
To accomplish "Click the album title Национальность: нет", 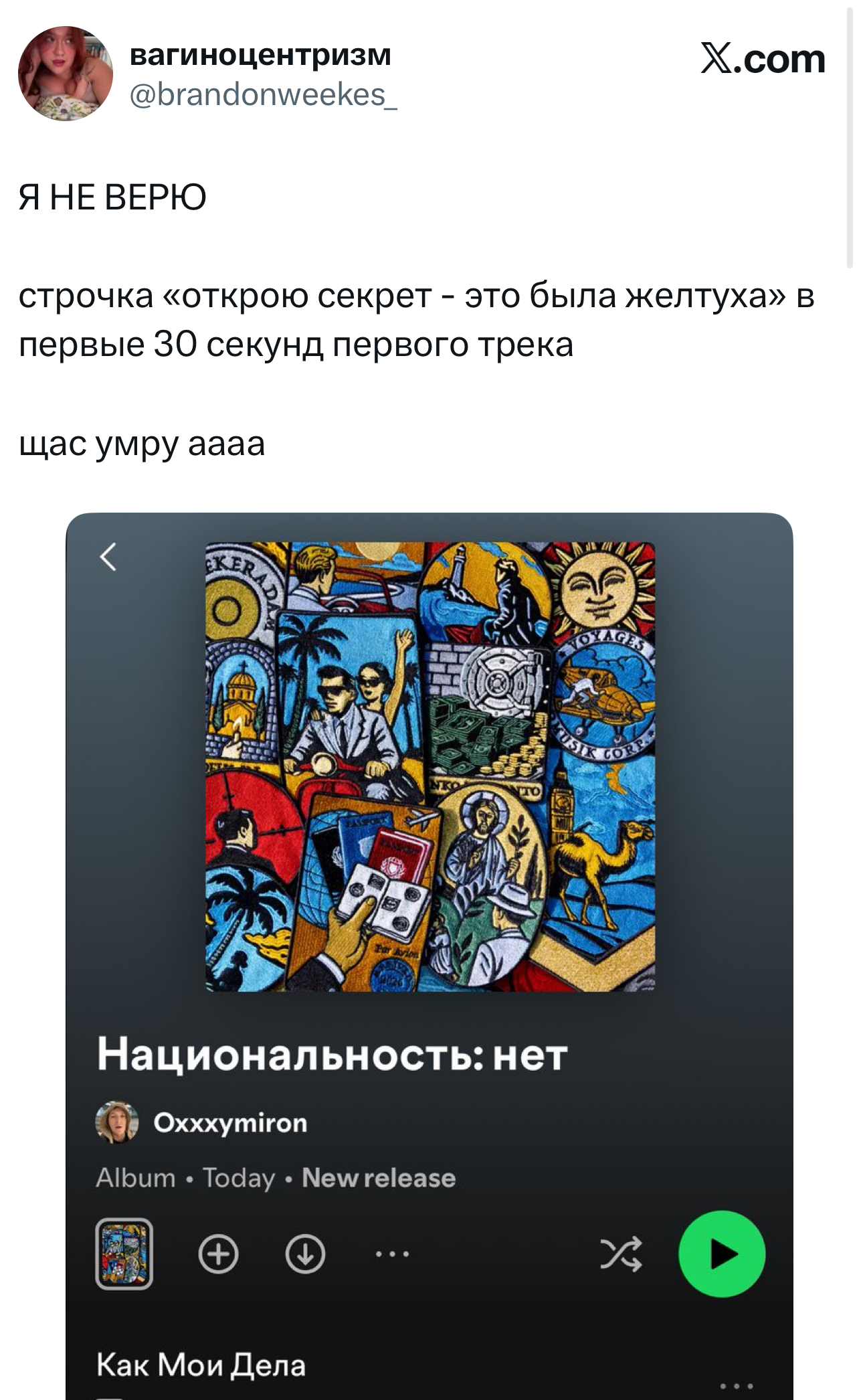I will [x=332, y=1055].
